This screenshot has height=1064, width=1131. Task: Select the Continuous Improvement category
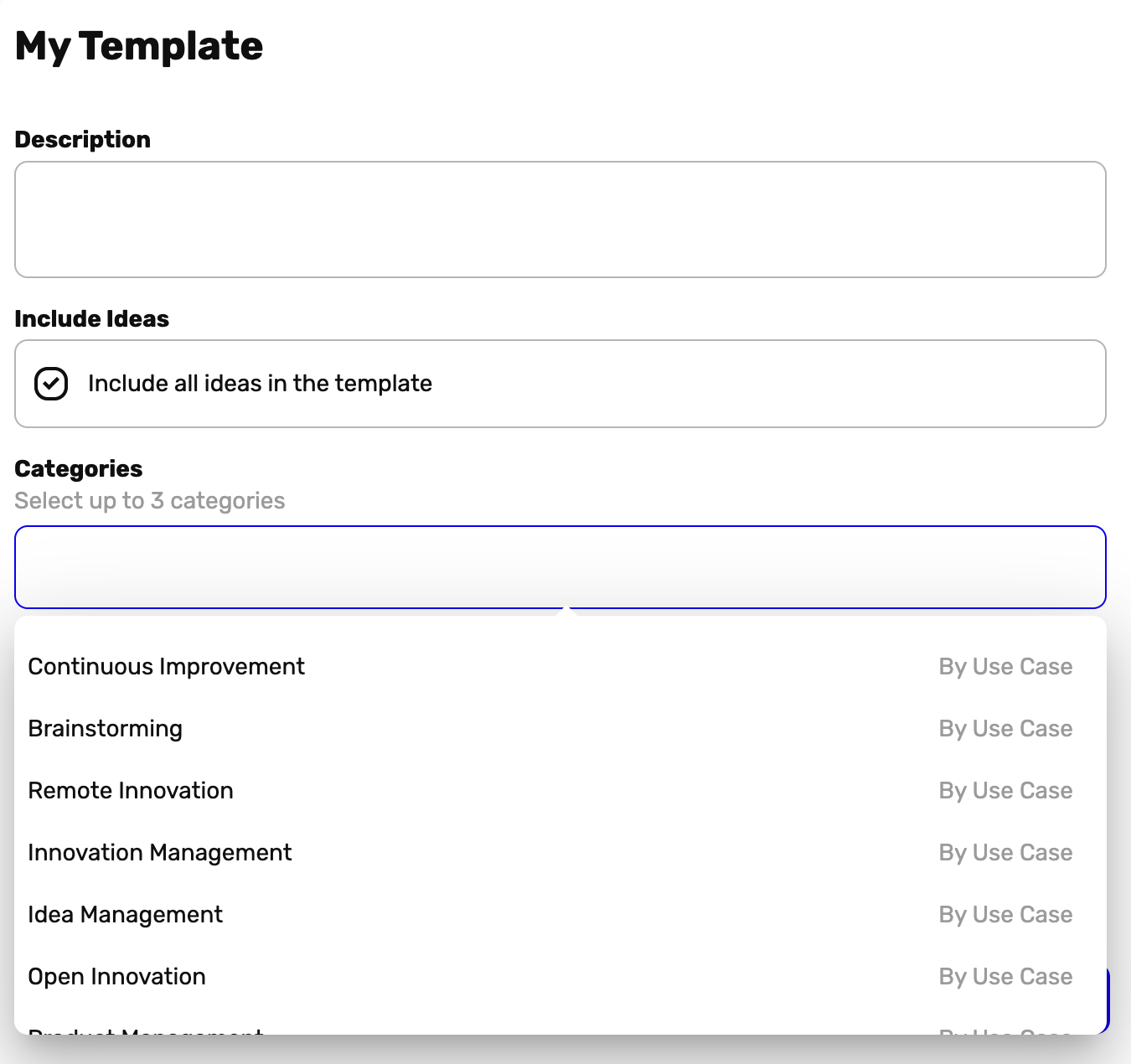point(166,667)
